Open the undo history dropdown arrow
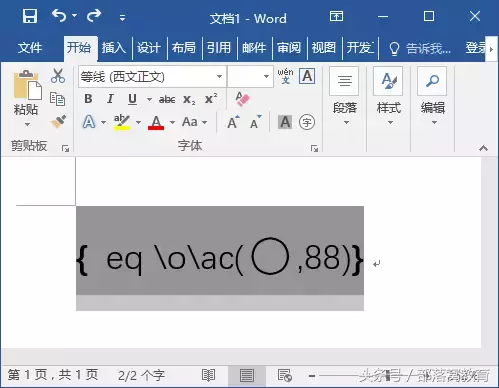 [x=75, y=15]
